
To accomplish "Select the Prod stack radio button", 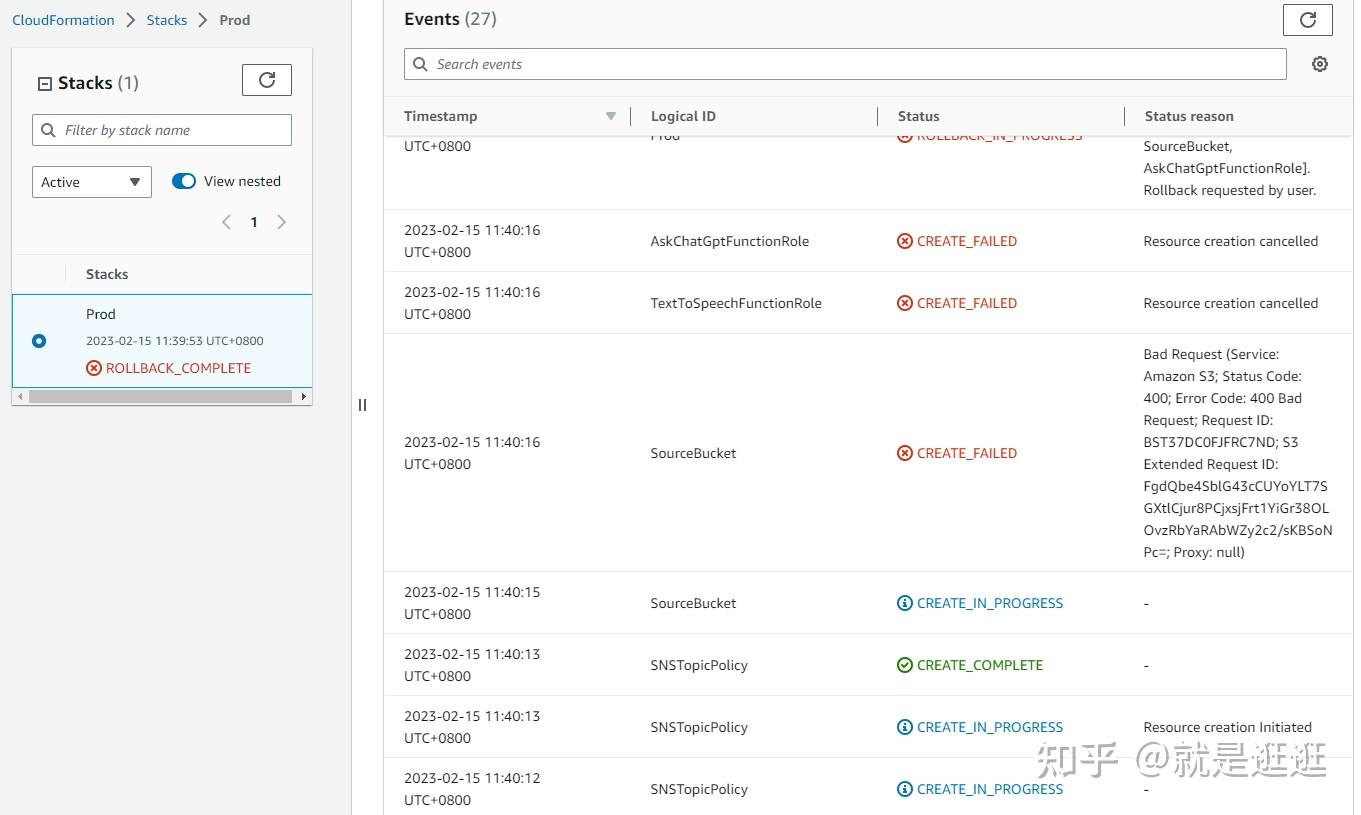I will point(38,340).
